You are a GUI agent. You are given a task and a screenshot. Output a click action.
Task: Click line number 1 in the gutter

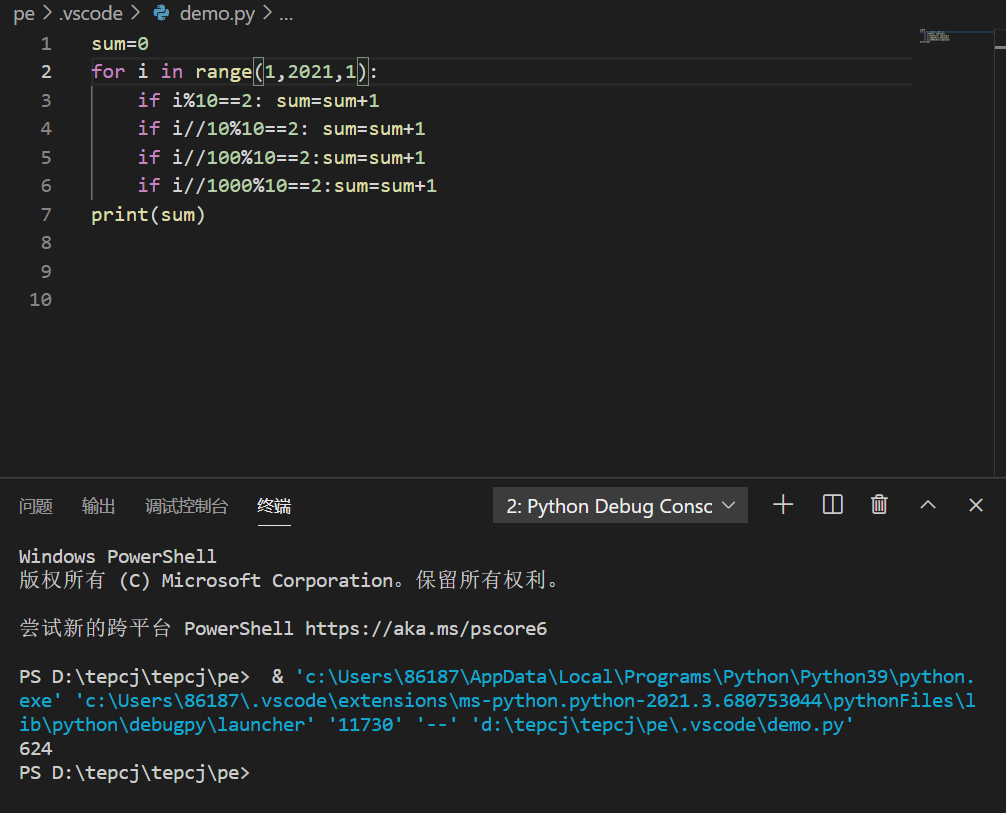[x=46, y=44]
